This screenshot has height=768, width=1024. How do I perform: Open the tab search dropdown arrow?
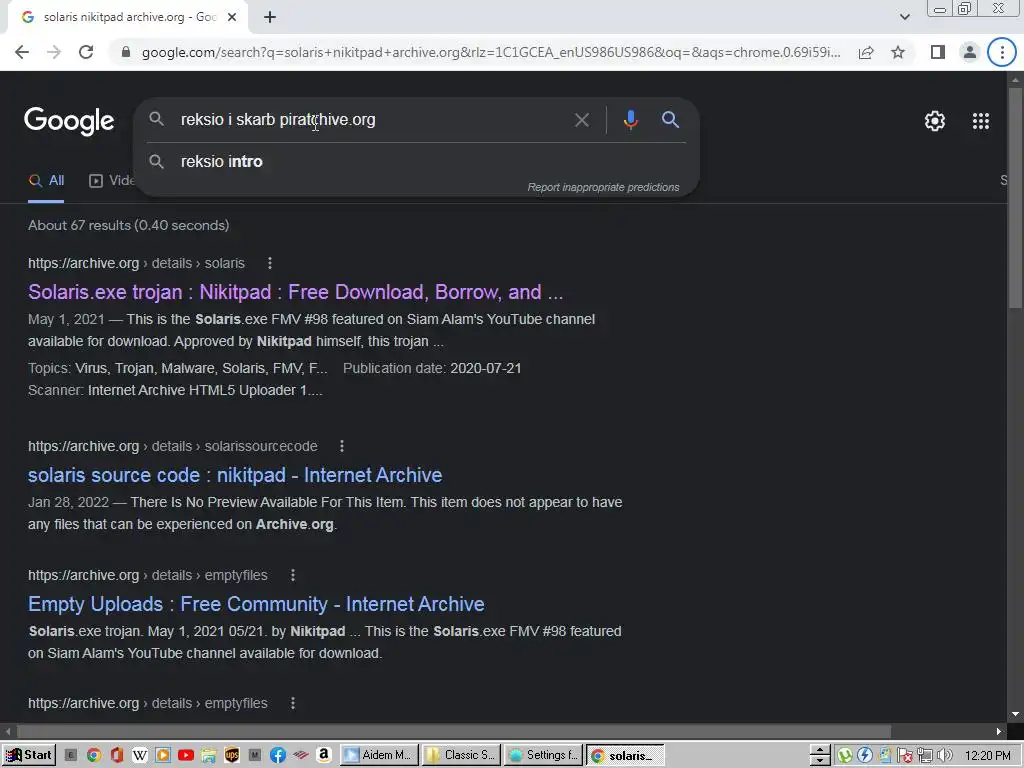904,18
